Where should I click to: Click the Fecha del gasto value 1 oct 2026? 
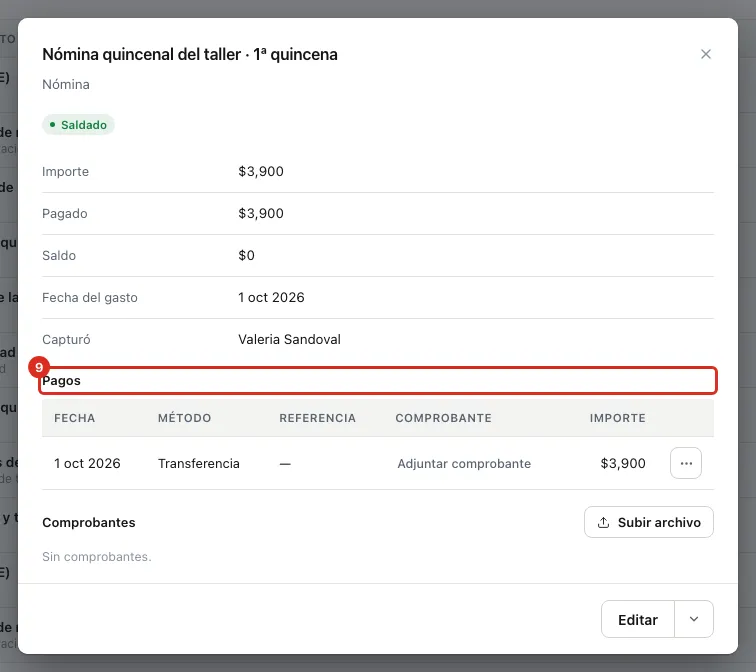click(x=271, y=297)
